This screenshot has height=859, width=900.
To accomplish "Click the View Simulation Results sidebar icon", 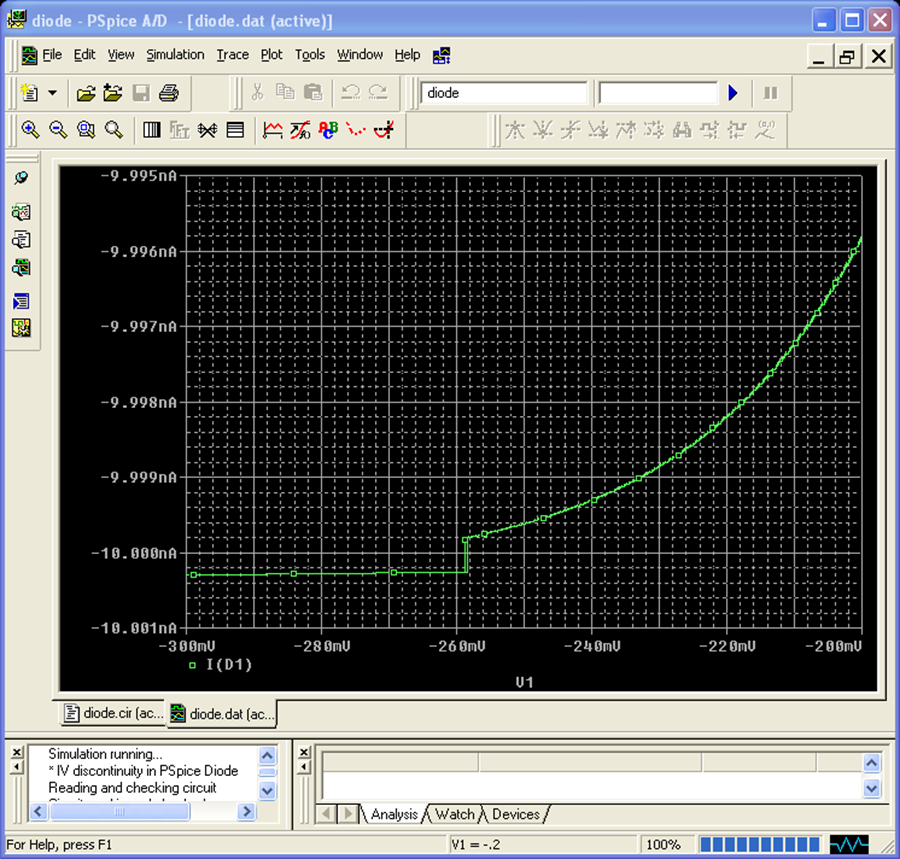I will [x=21, y=212].
